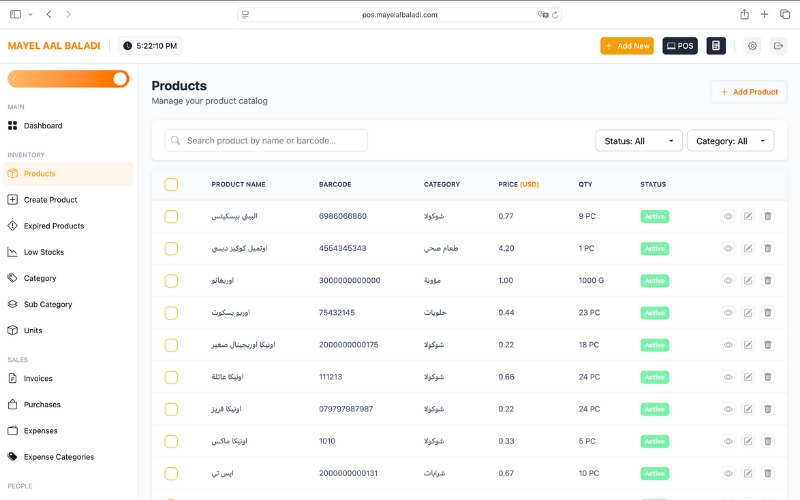
Task: Select the row checkbox for barcode 1010
Action: 171,441
